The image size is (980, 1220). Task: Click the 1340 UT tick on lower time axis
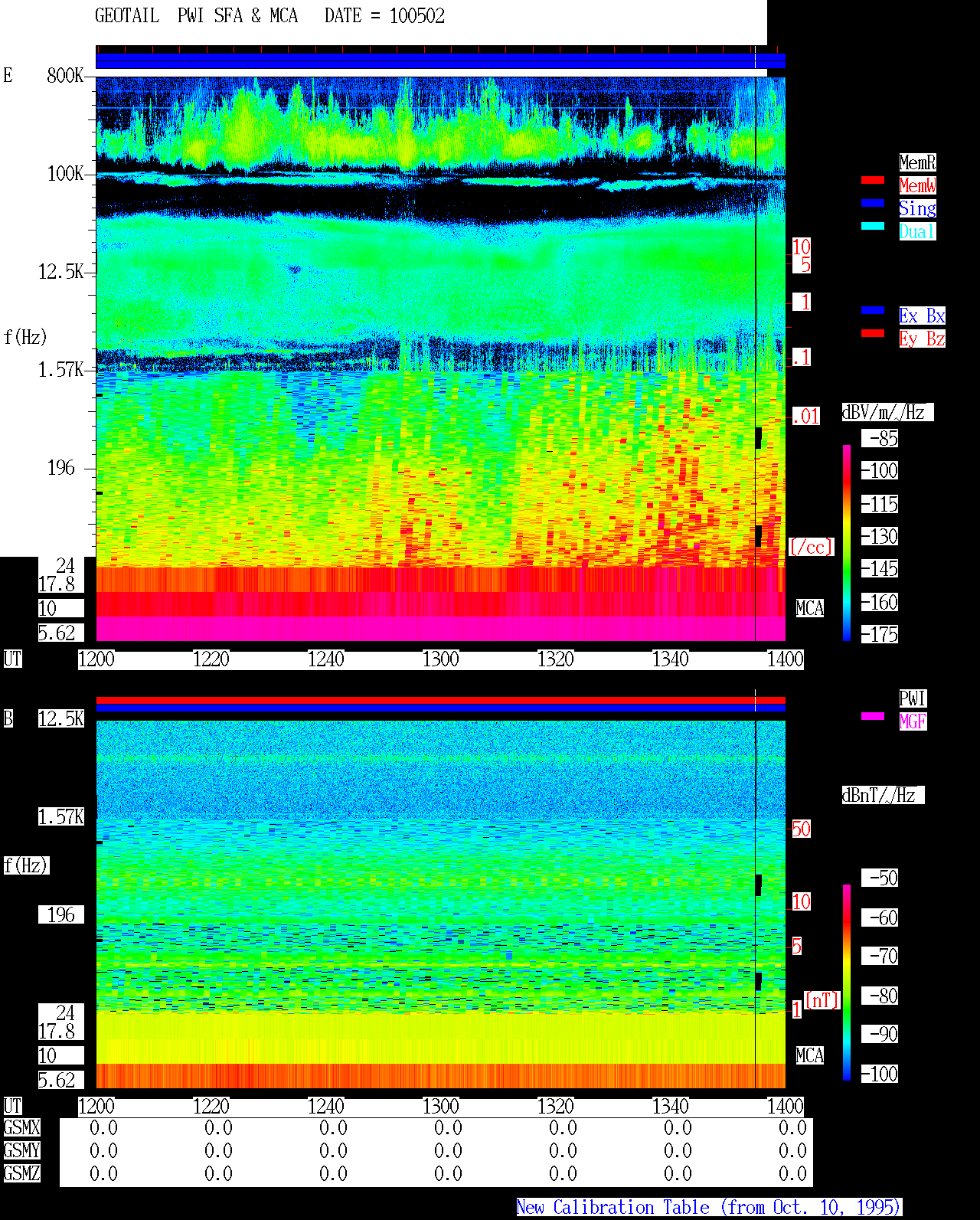671,1107
